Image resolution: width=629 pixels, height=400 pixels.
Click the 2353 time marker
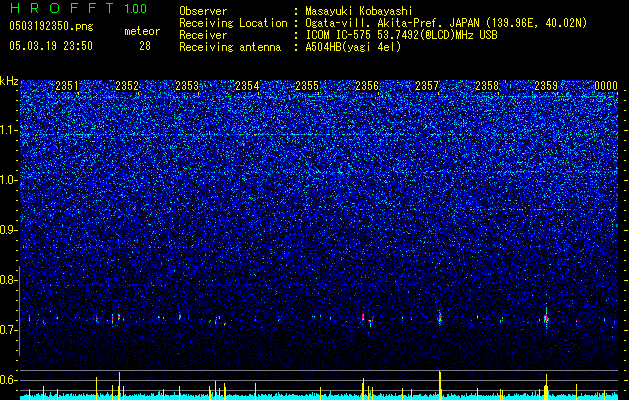tap(187, 86)
